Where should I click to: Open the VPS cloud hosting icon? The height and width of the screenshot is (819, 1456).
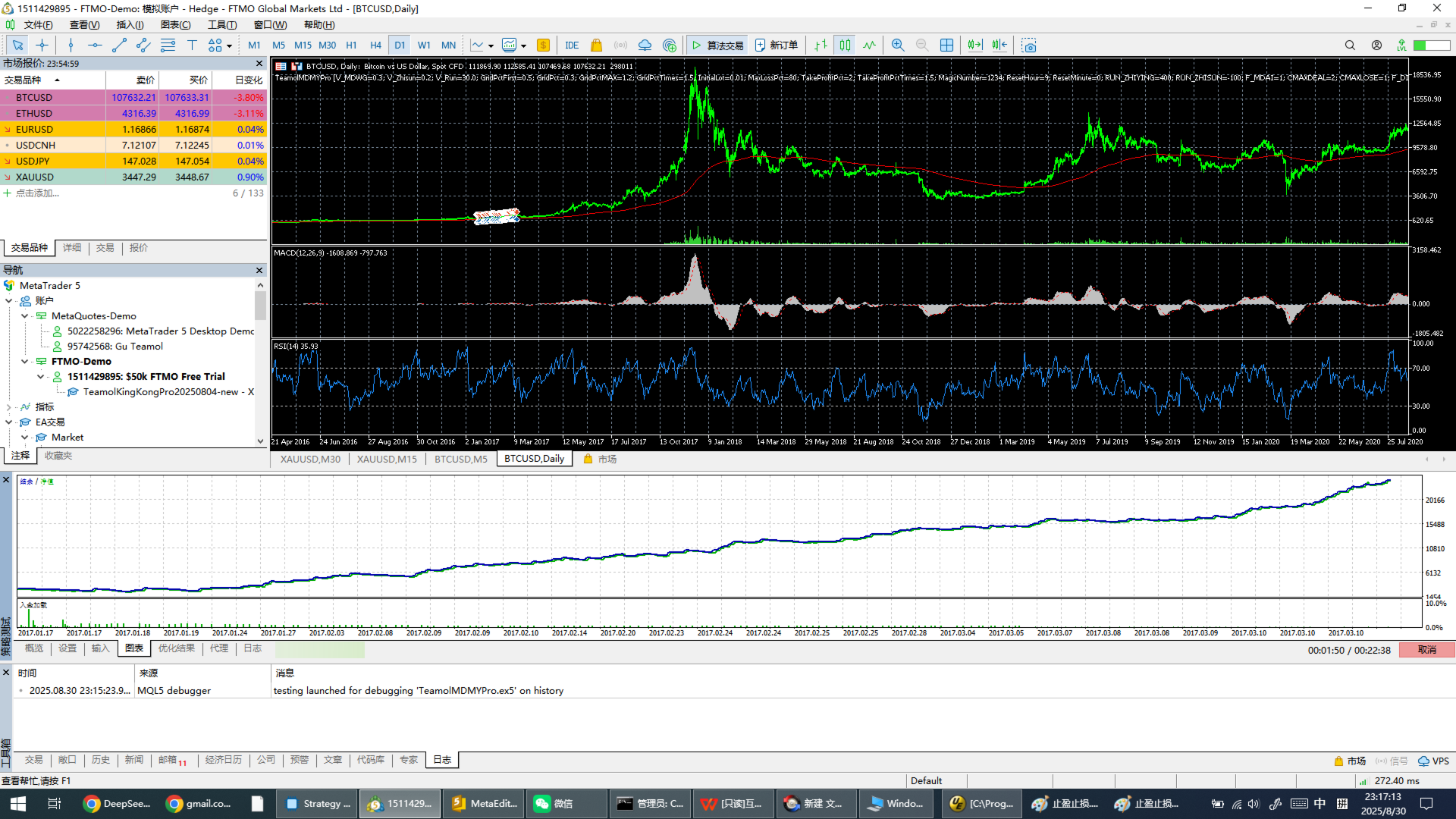[x=645, y=45]
